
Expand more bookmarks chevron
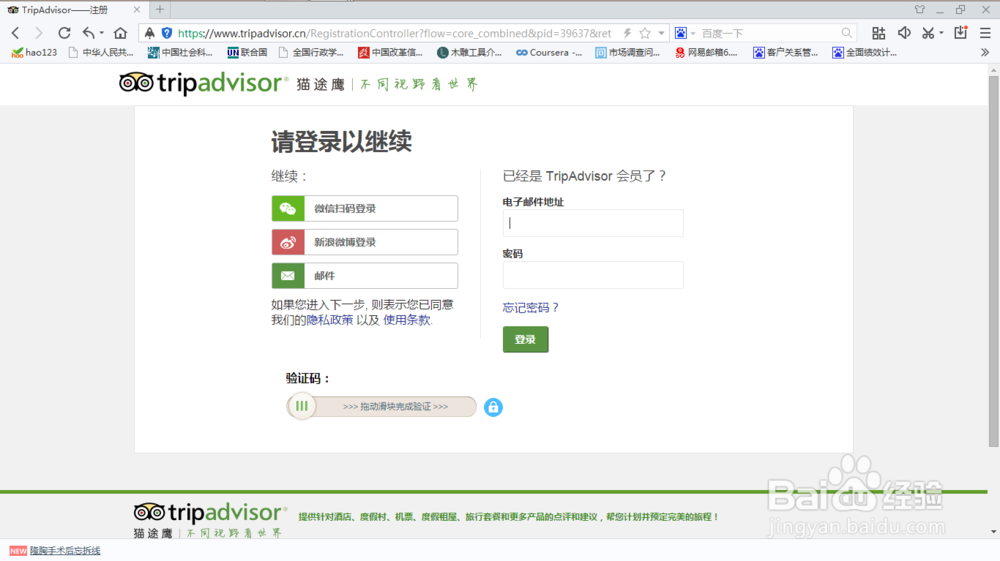click(985, 52)
